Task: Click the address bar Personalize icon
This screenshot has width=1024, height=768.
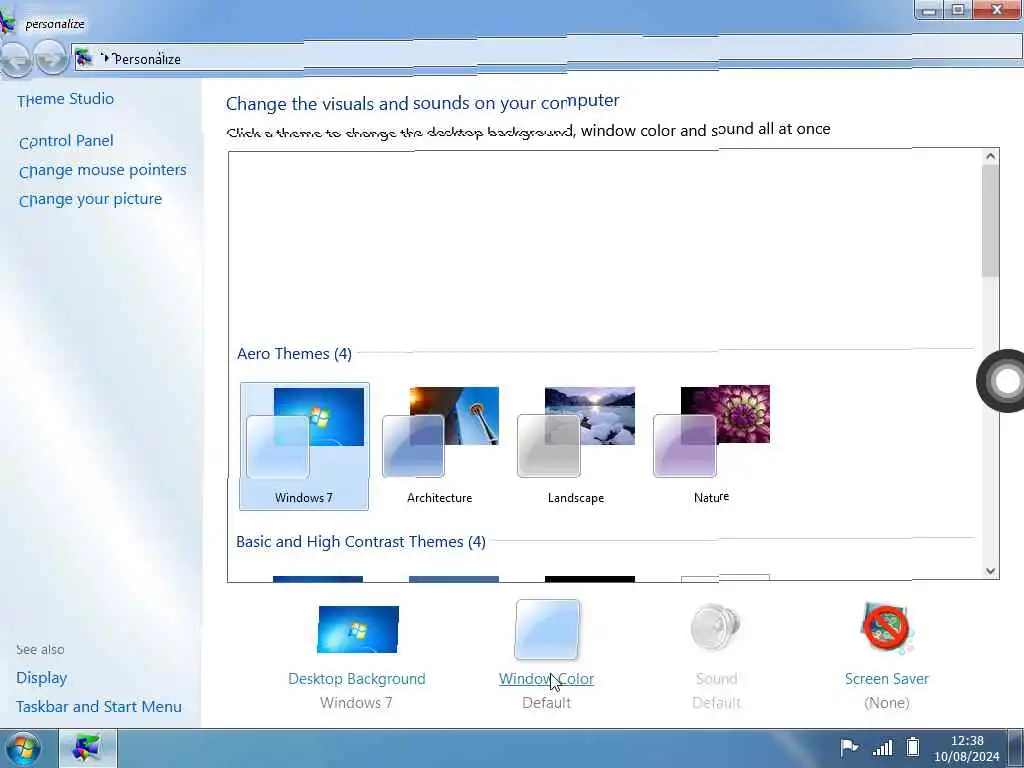Action: click(84, 59)
